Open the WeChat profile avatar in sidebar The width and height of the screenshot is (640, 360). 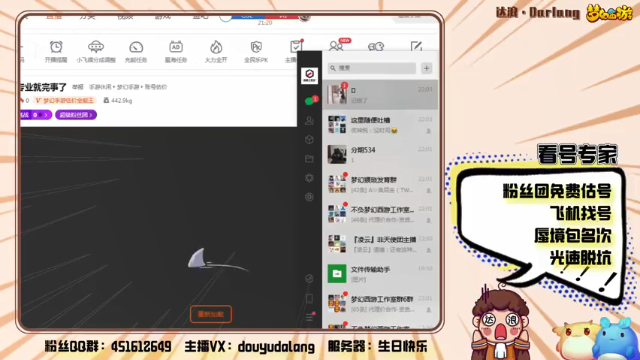pyautogui.click(x=309, y=76)
